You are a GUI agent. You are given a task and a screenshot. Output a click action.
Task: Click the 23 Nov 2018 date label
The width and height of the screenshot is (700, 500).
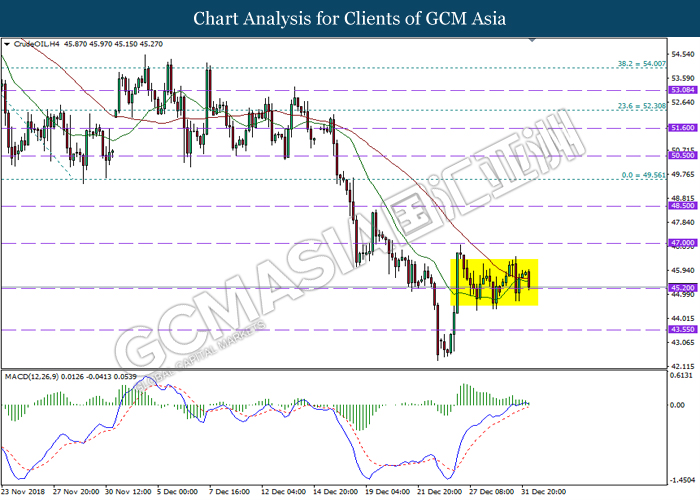23,492
